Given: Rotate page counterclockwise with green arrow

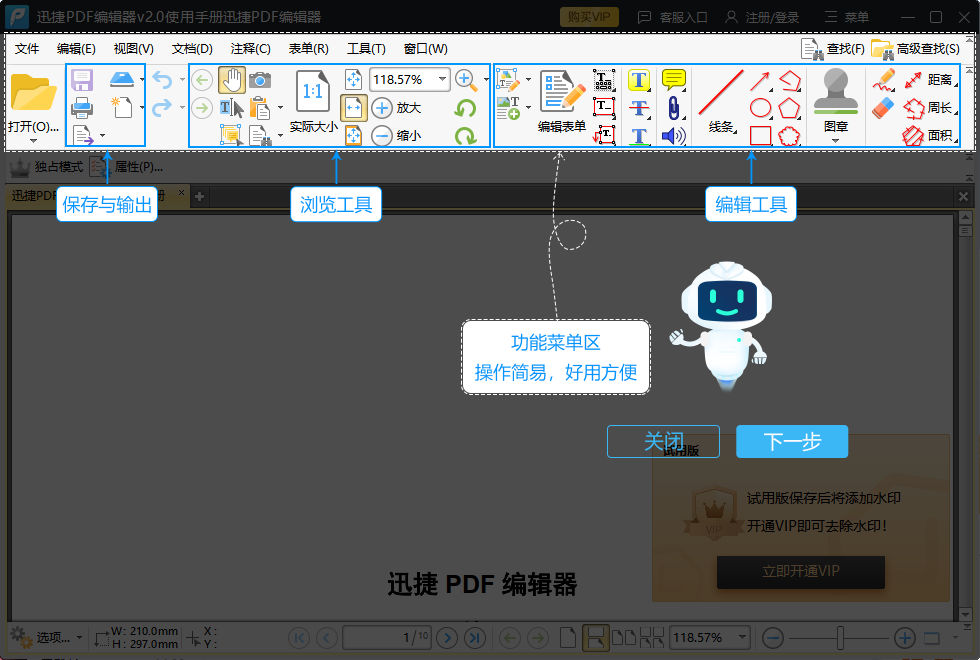Looking at the screenshot, I should (x=465, y=108).
